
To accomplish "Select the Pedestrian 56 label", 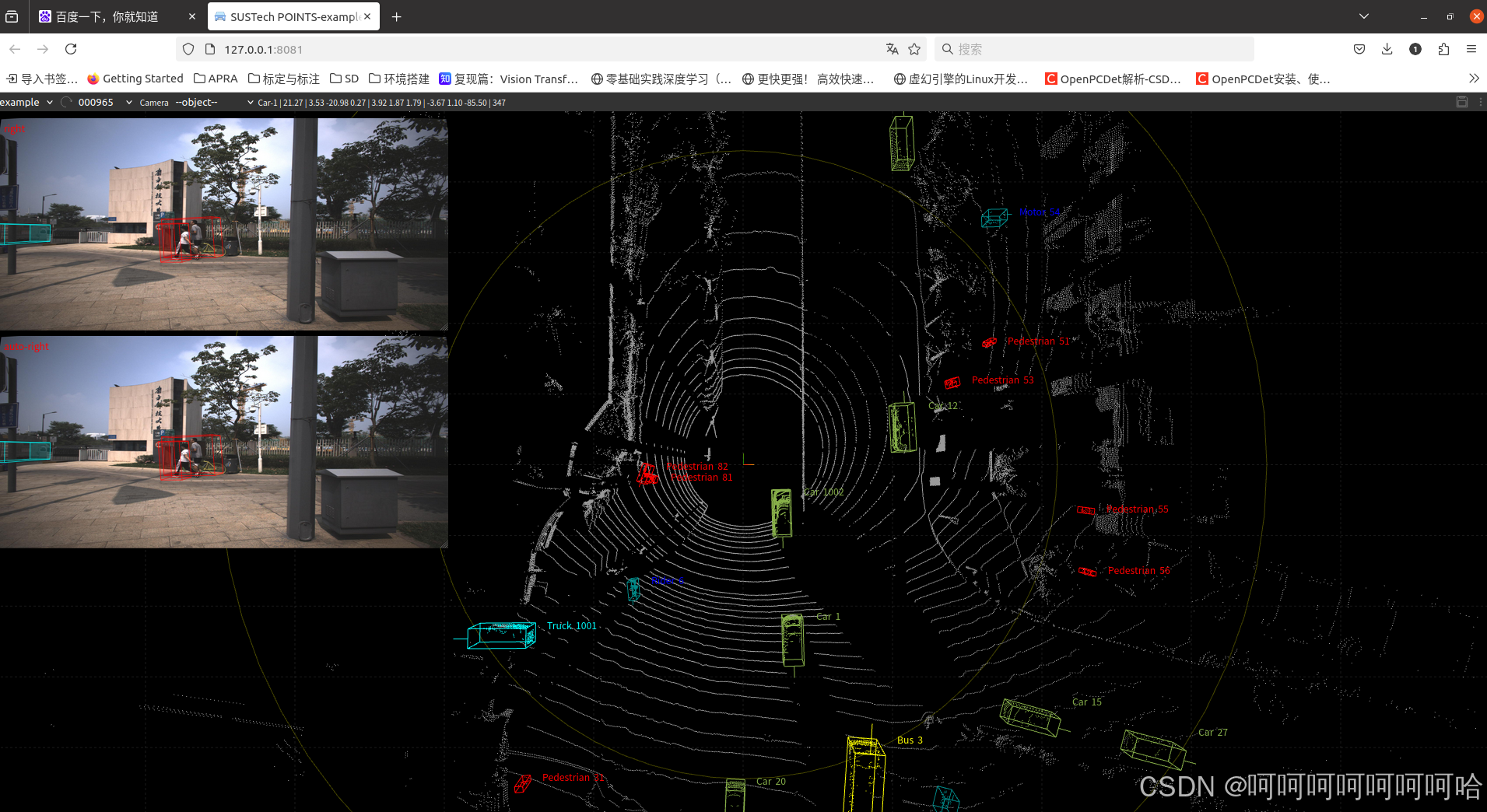I will click(1139, 571).
